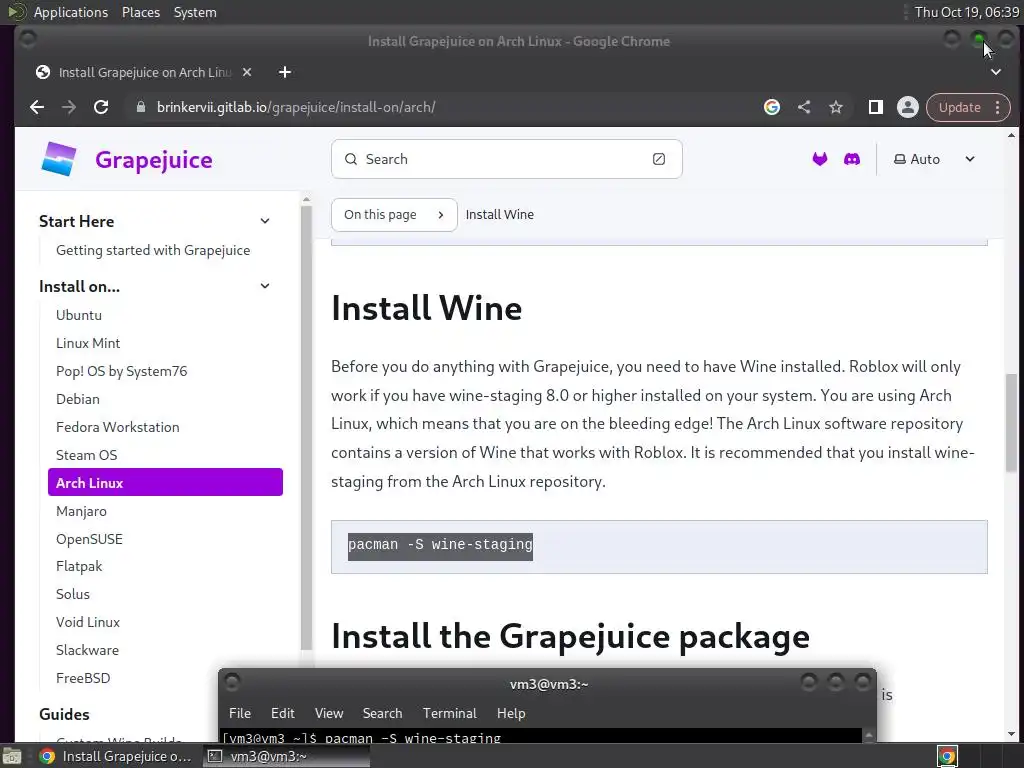
Task: Click the Search docs input field
Action: click(507, 159)
